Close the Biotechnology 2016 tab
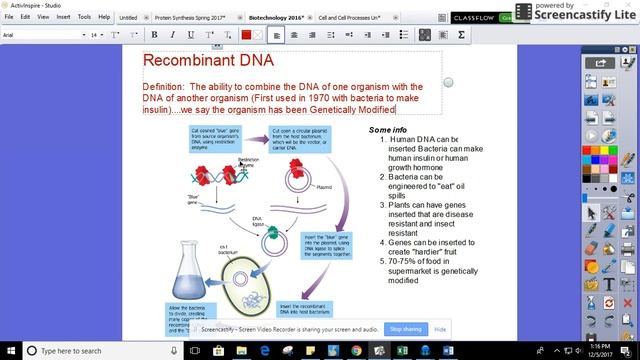This screenshot has height=360, width=640. tap(310, 18)
